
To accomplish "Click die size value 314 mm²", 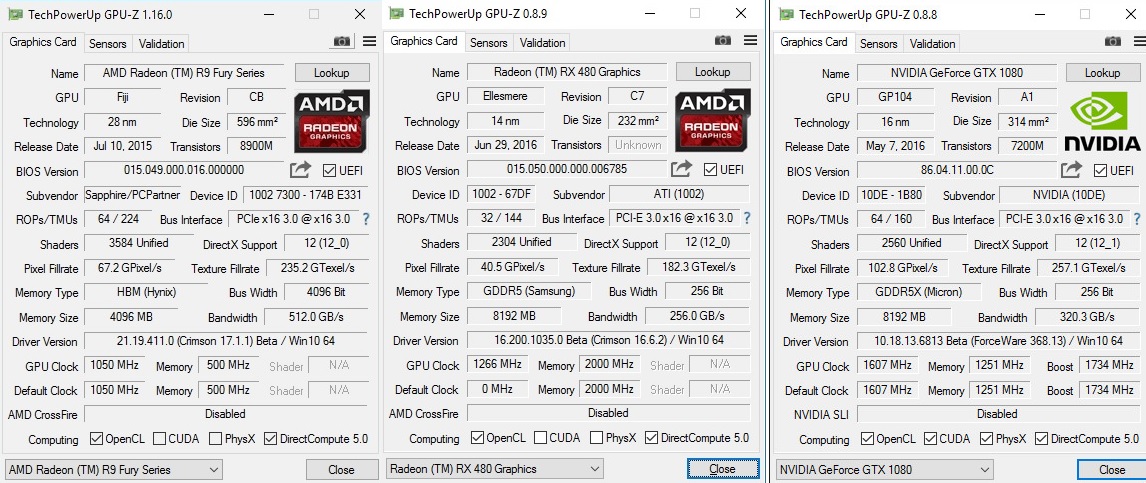I will tap(1028, 121).
